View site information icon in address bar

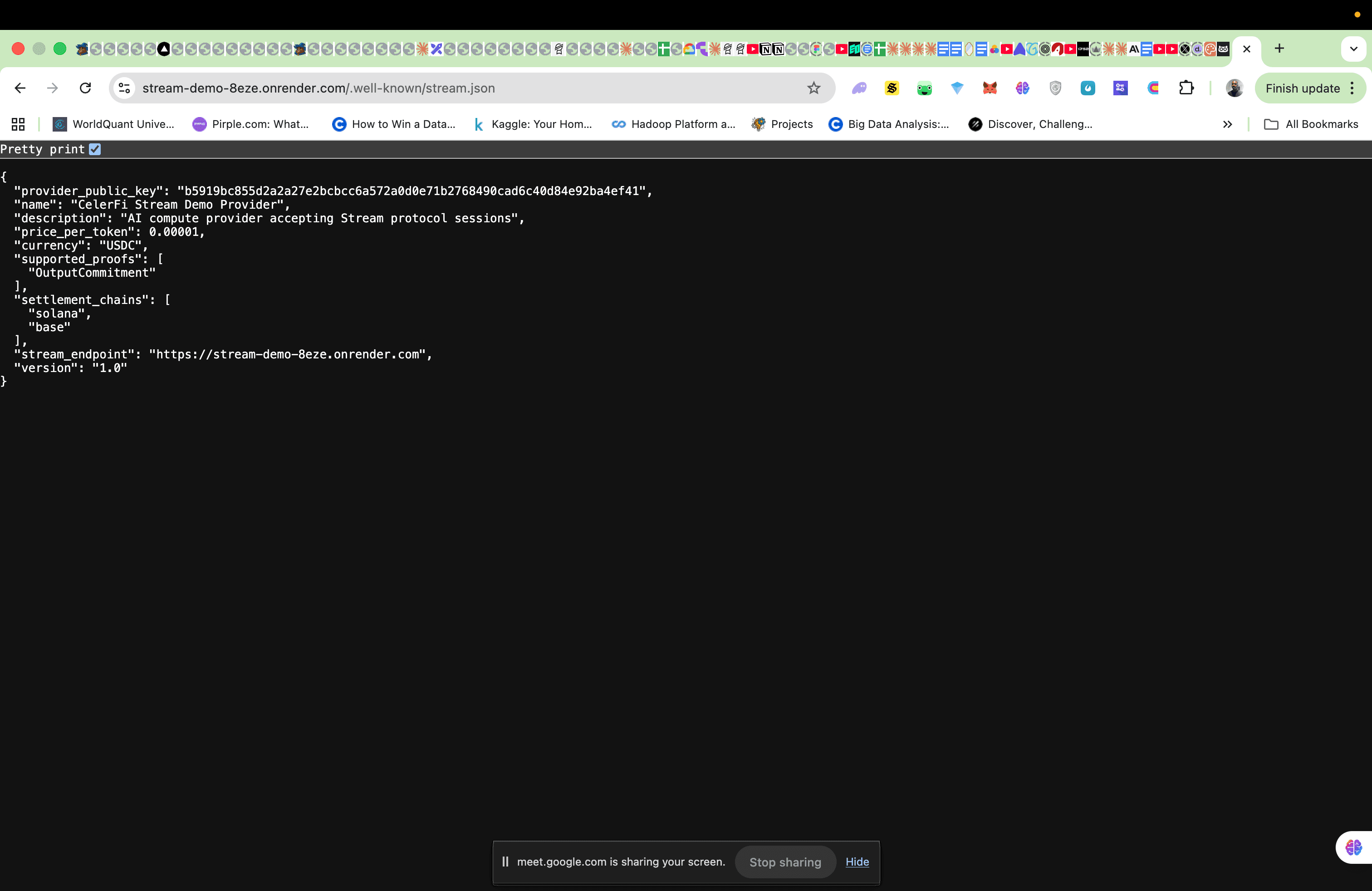click(x=124, y=88)
